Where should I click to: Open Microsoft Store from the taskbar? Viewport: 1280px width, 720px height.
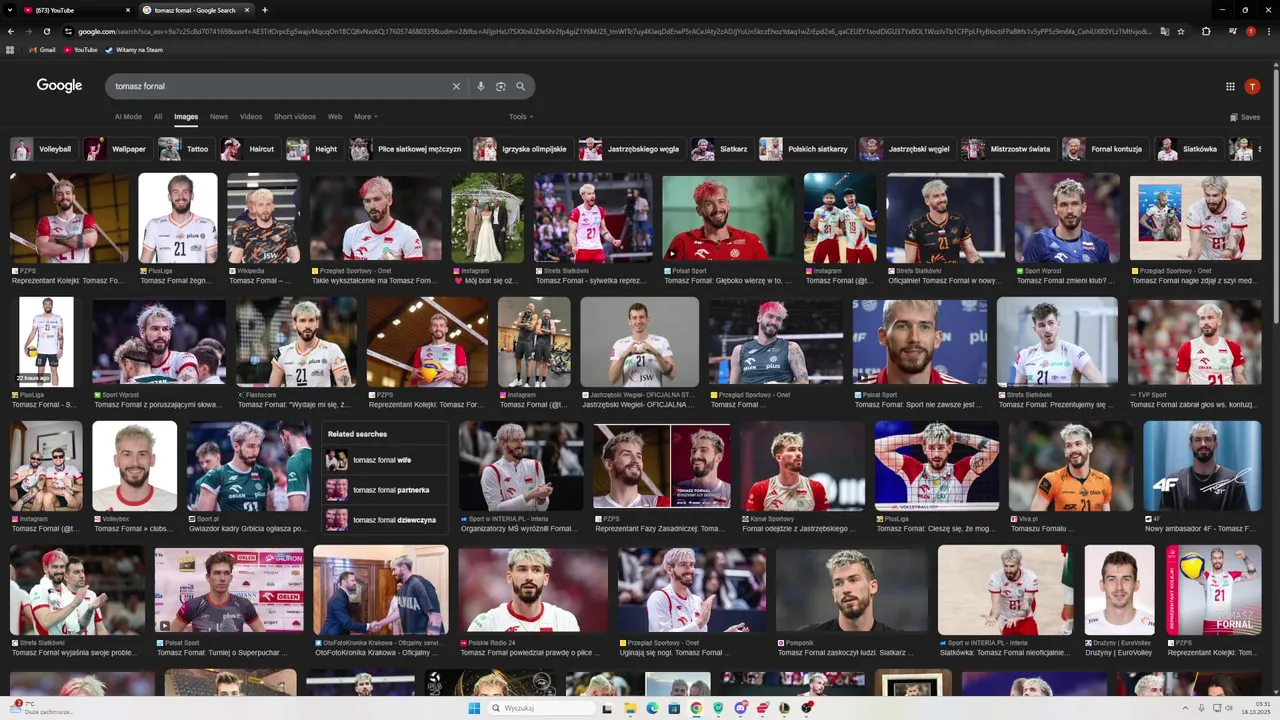[674, 708]
